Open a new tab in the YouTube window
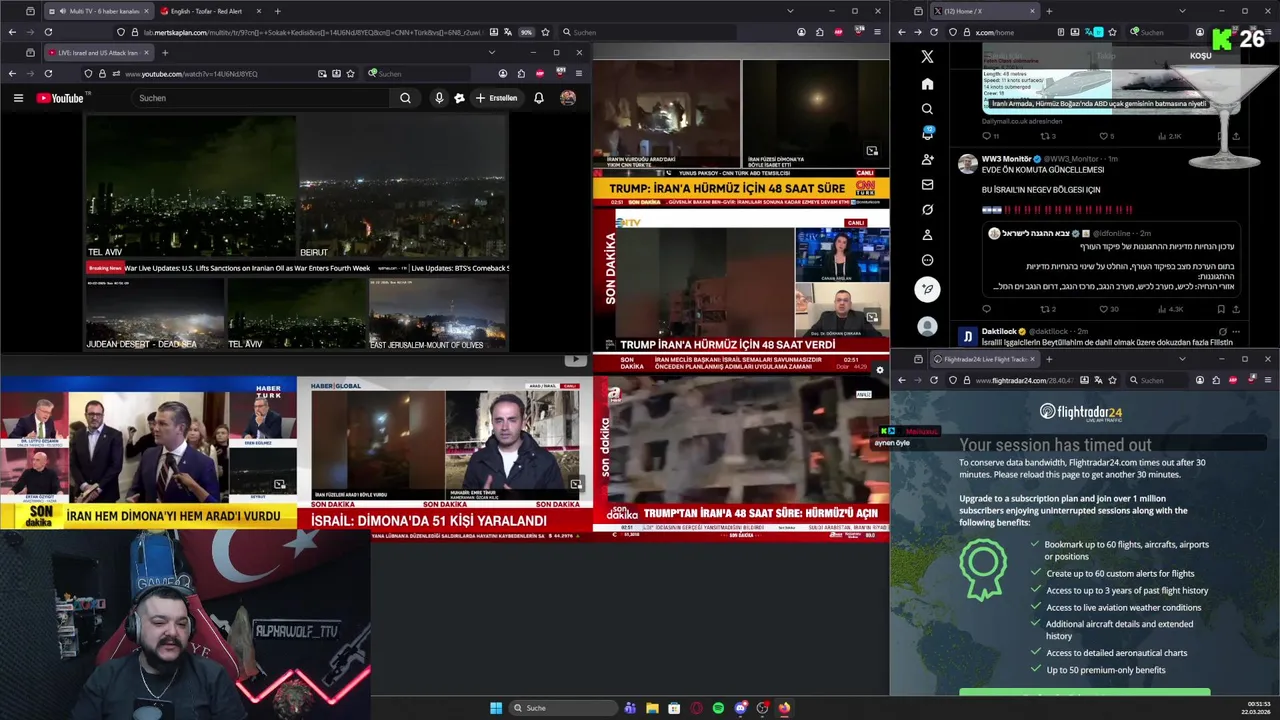The height and width of the screenshot is (720, 1280). (165, 53)
